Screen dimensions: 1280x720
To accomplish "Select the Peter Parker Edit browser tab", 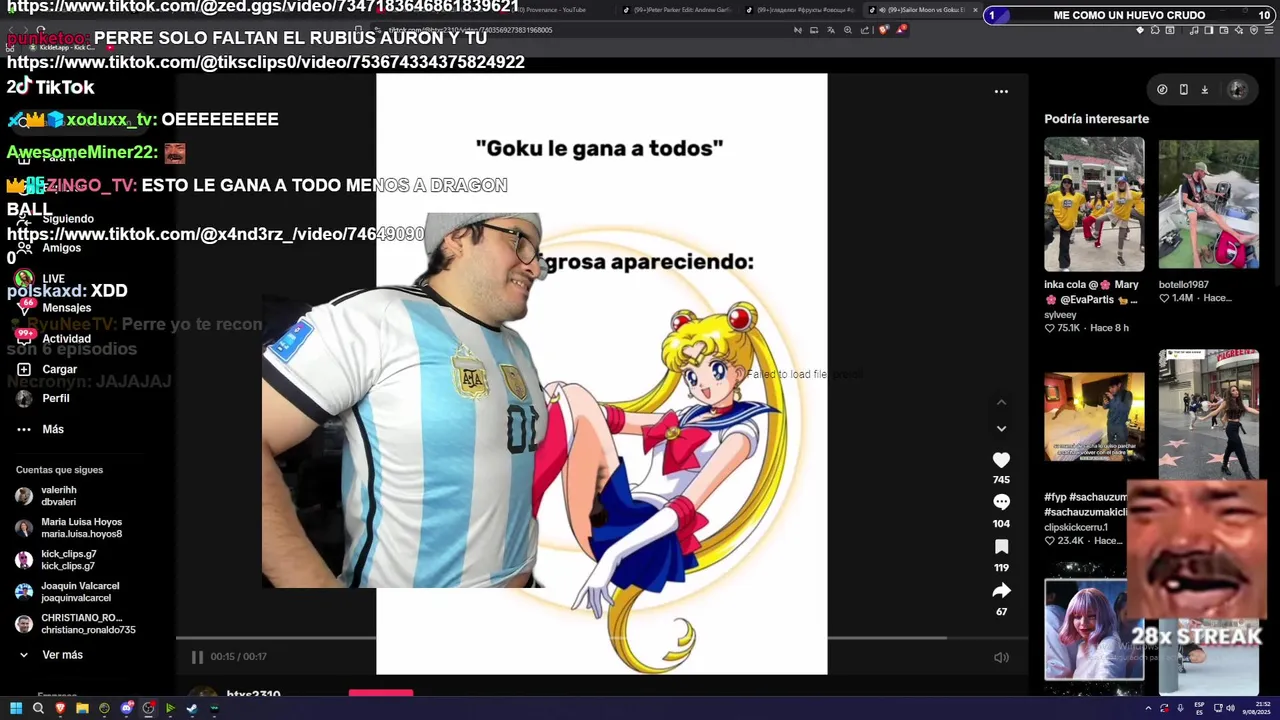I will 677,10.
